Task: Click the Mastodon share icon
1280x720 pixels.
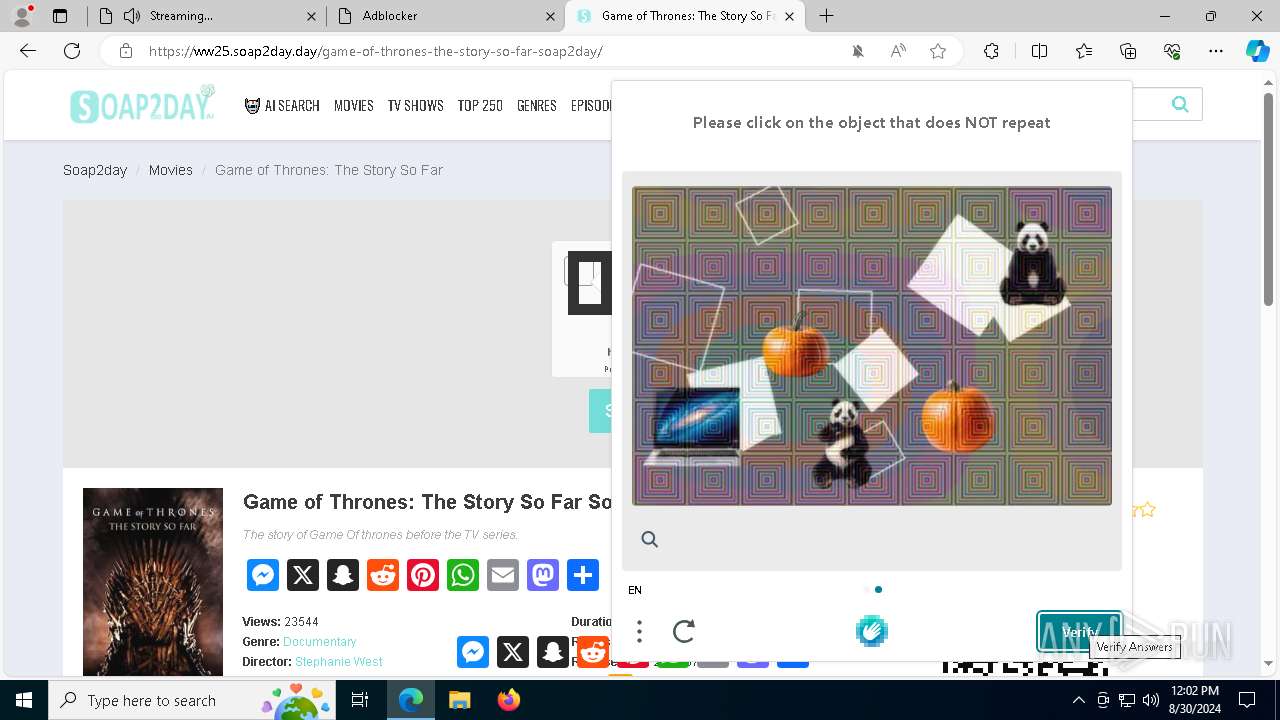Action: (x=543, y=575)
